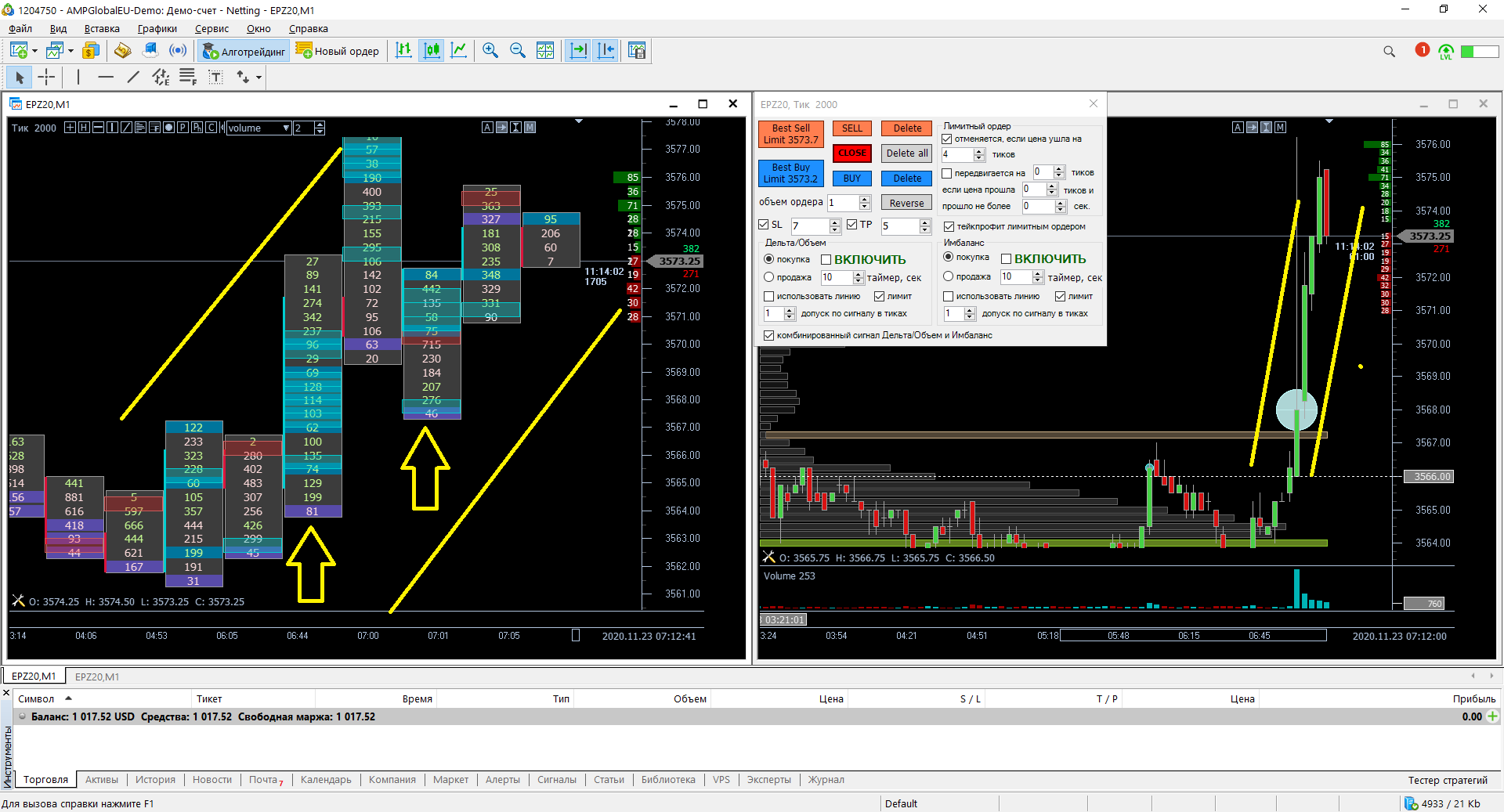The image size is (1504, 812).
Task: Click the green connection progress bar
Action: click(x=1480, y=52)
